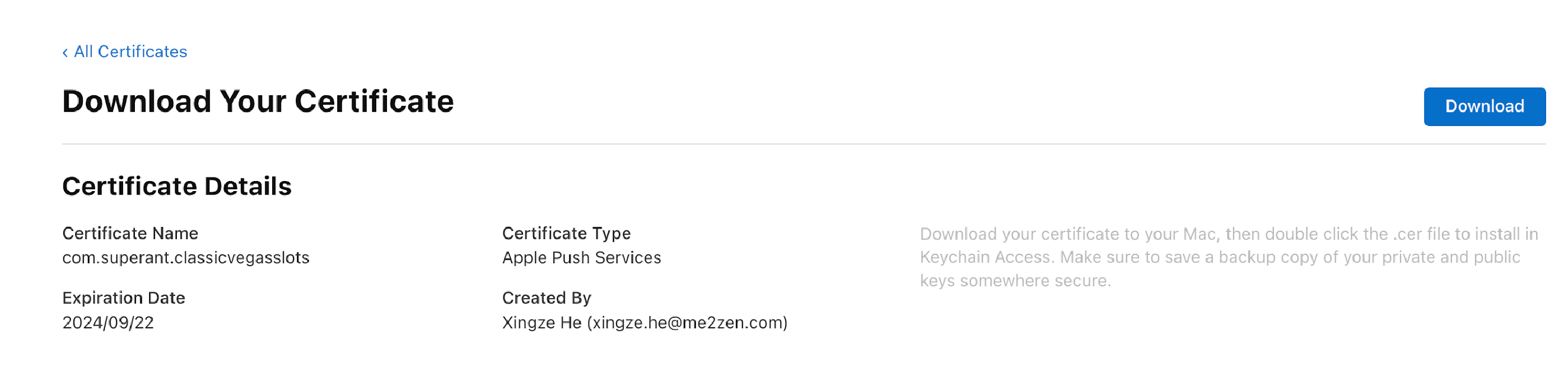The height and width of the screenshot is (381, 1568).
Task: Click the horizontal divider under the title
Action: 804,144
